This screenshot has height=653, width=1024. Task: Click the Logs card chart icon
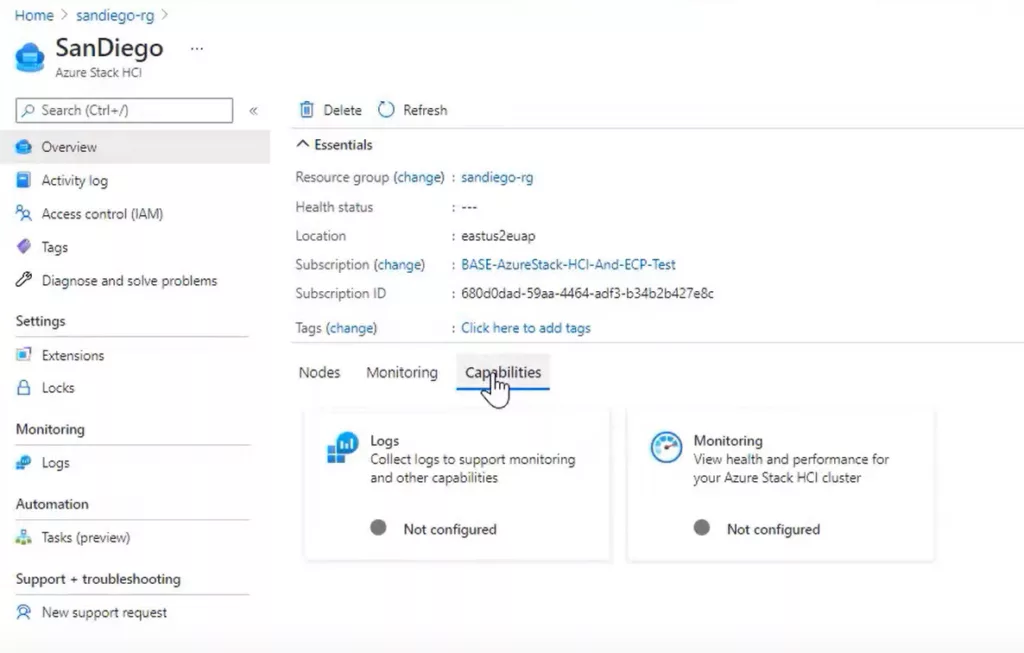point(343,447)
